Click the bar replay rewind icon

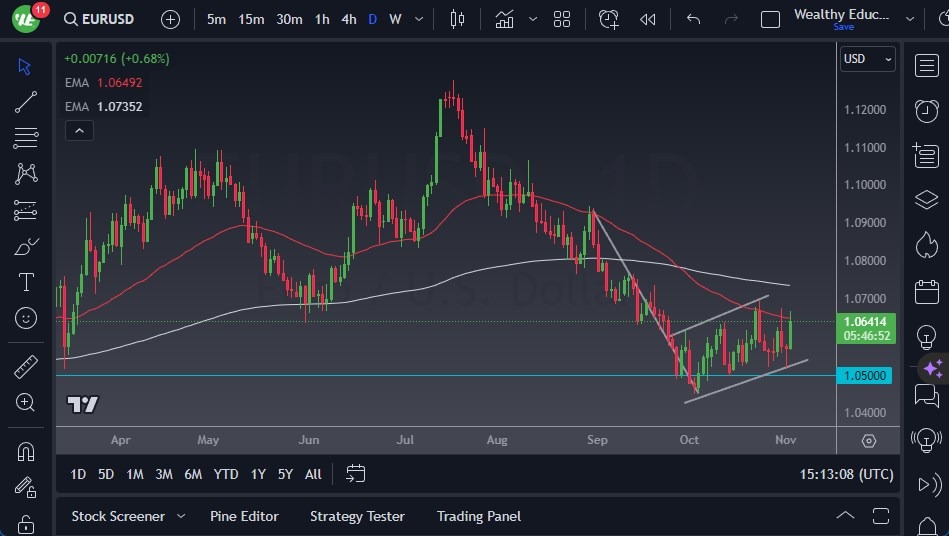click(648, 19)
